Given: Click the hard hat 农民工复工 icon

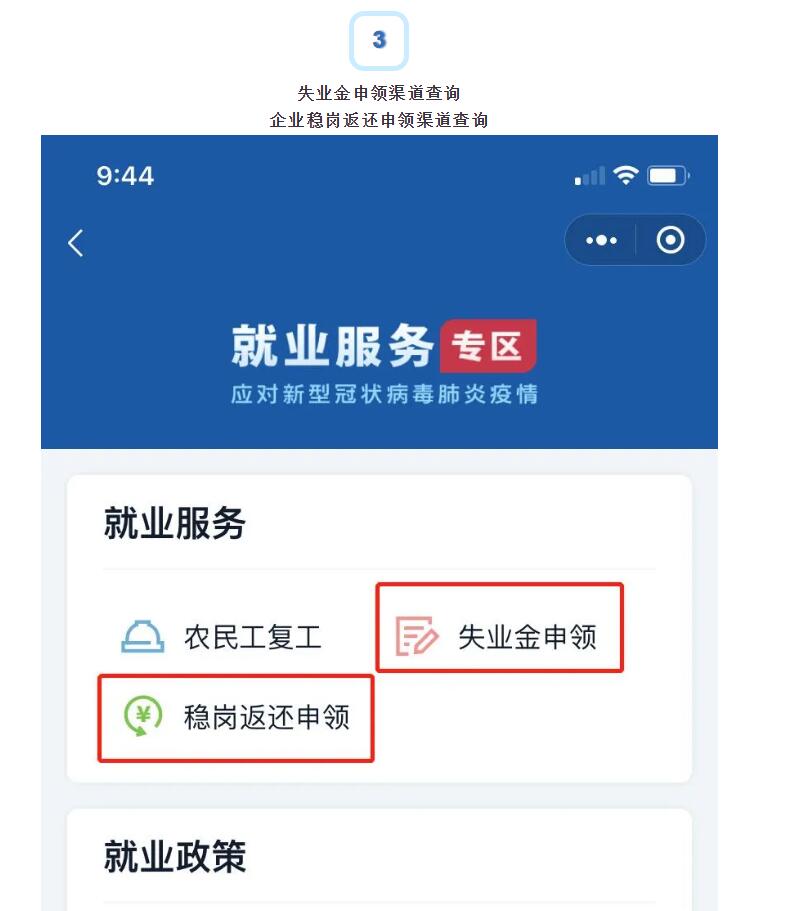Looking at the screenshot, I should pyautogui.click(x=142, y=637).
